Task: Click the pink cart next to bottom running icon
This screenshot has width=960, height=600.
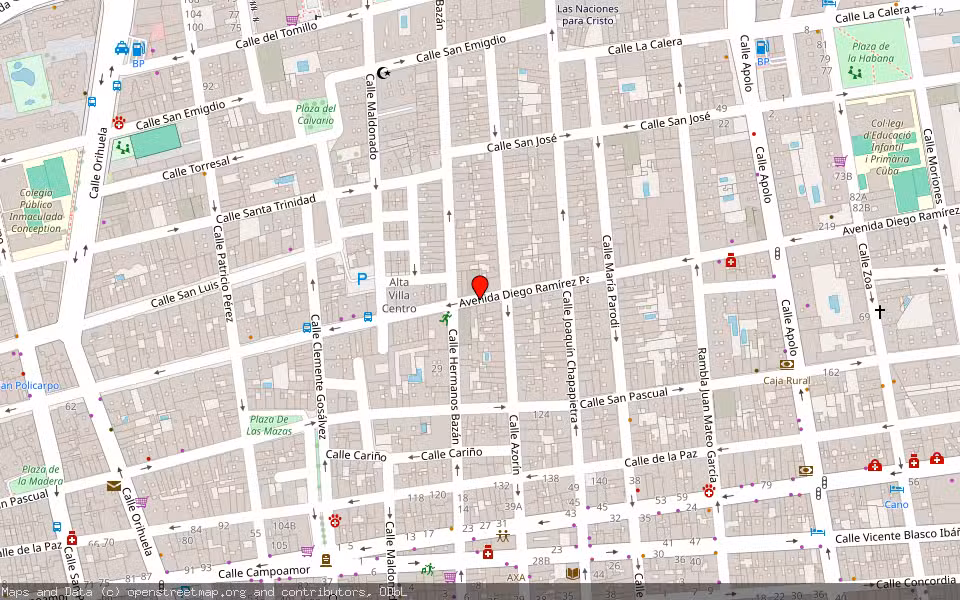Action: [451, 576]
